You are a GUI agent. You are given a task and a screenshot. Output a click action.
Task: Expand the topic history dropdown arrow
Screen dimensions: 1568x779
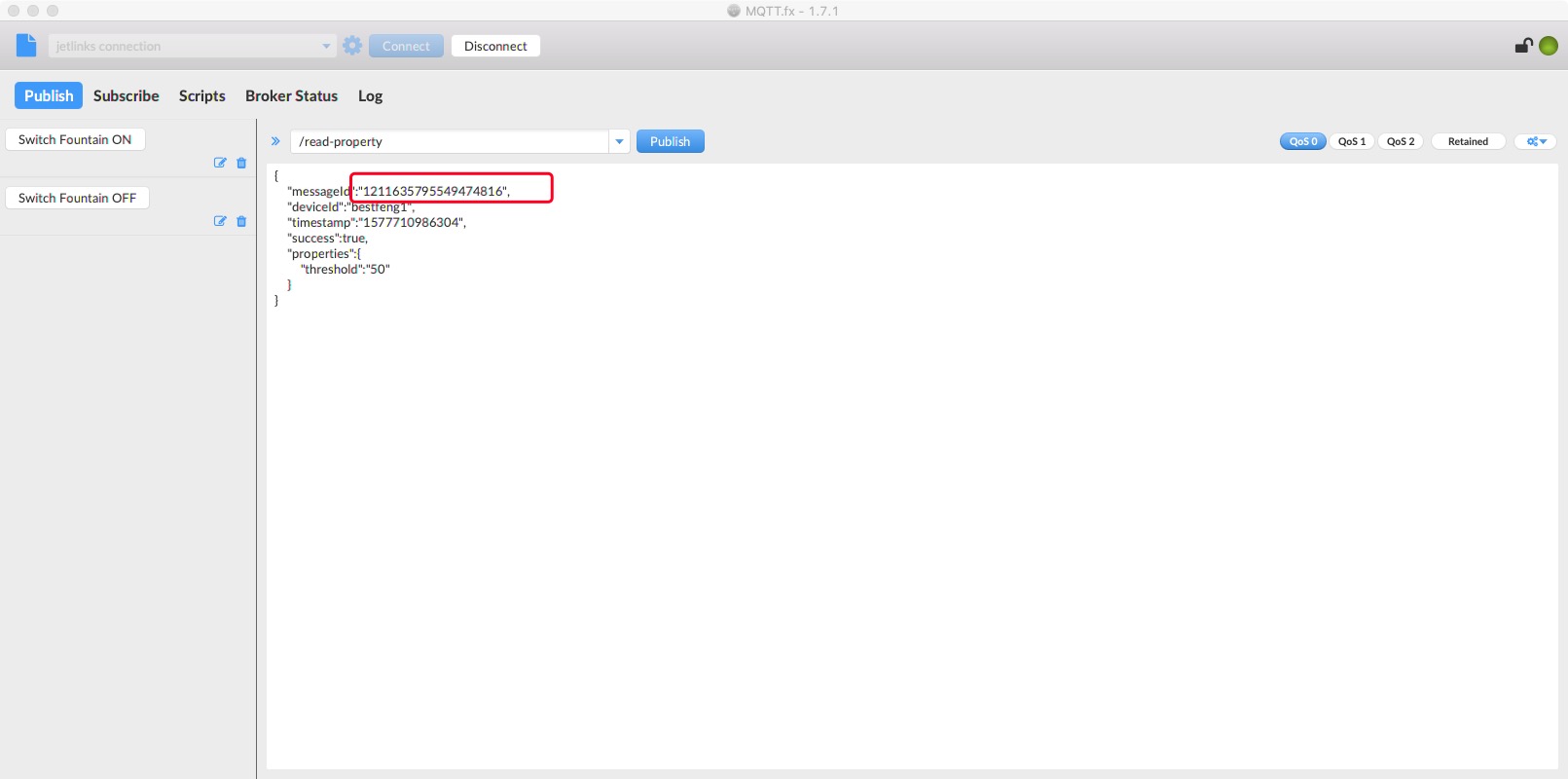point(619,141)
